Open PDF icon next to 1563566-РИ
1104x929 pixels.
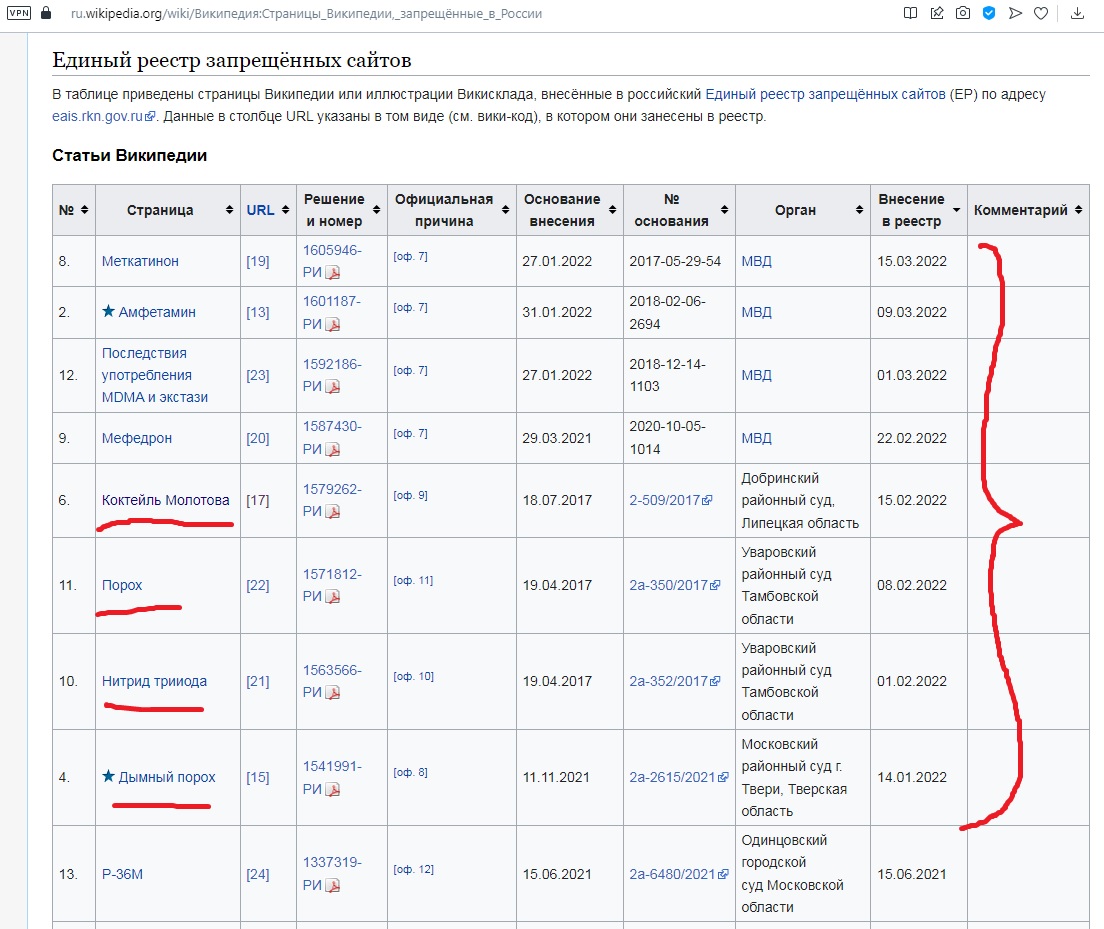pyautogui.click(x=332, y=693)
